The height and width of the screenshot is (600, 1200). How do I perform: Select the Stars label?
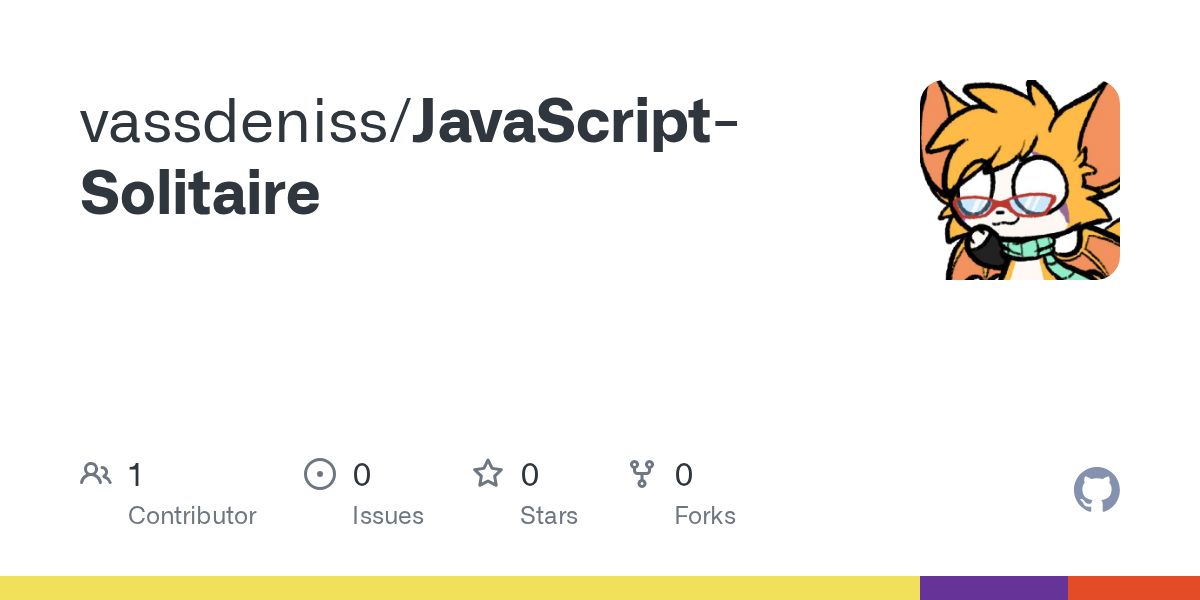(x=549, y=516)
